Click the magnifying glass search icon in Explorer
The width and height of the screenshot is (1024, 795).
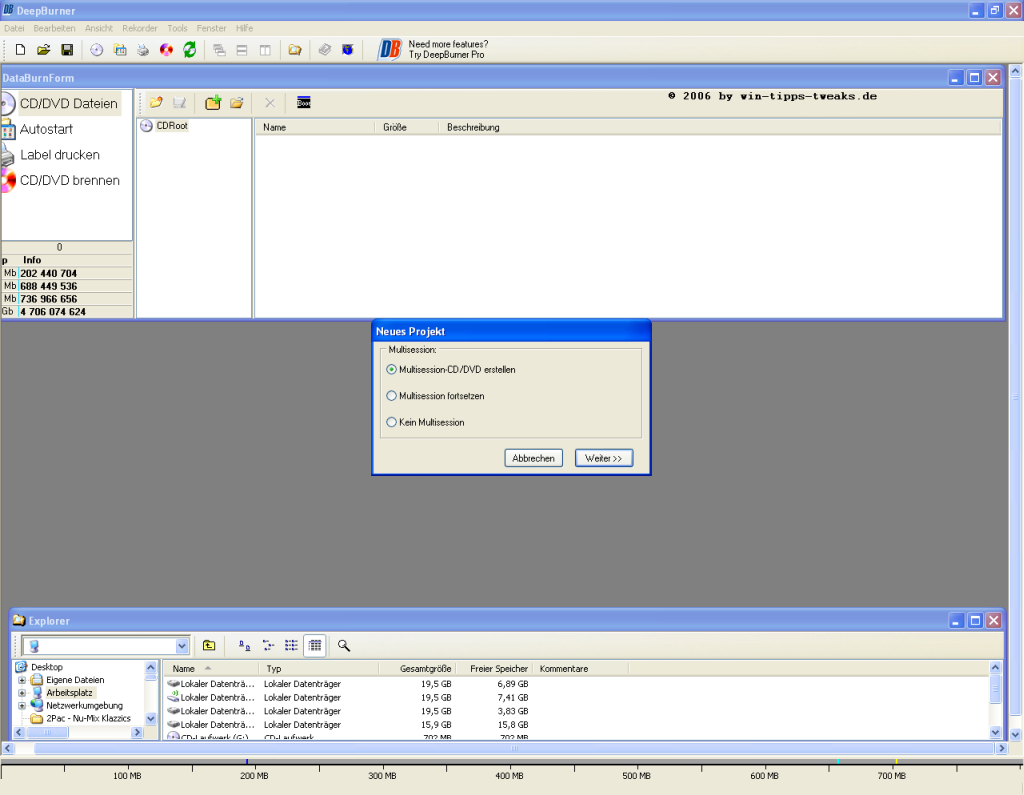click(344, 645)
